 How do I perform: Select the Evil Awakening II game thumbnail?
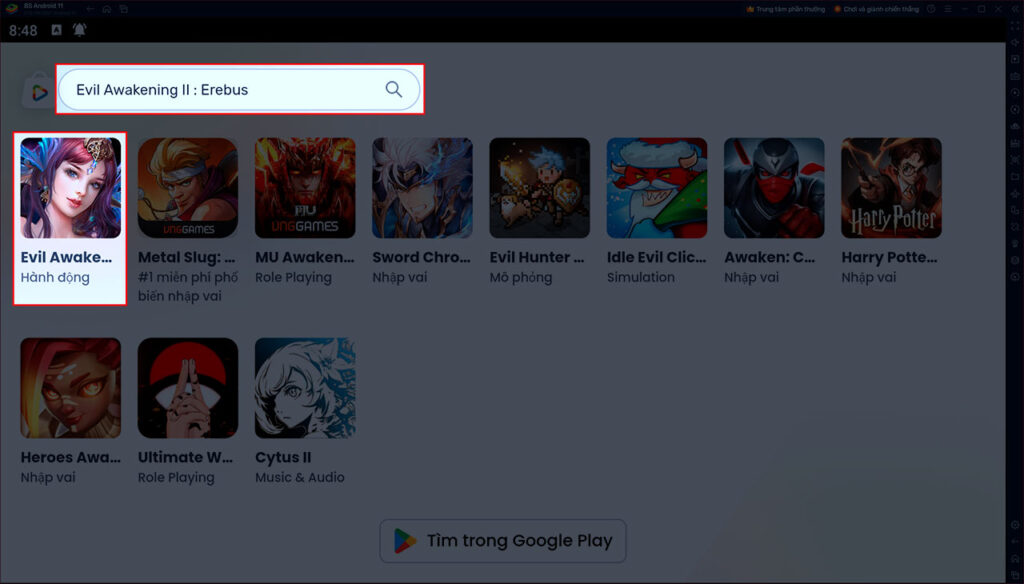[x=69, y=187]
